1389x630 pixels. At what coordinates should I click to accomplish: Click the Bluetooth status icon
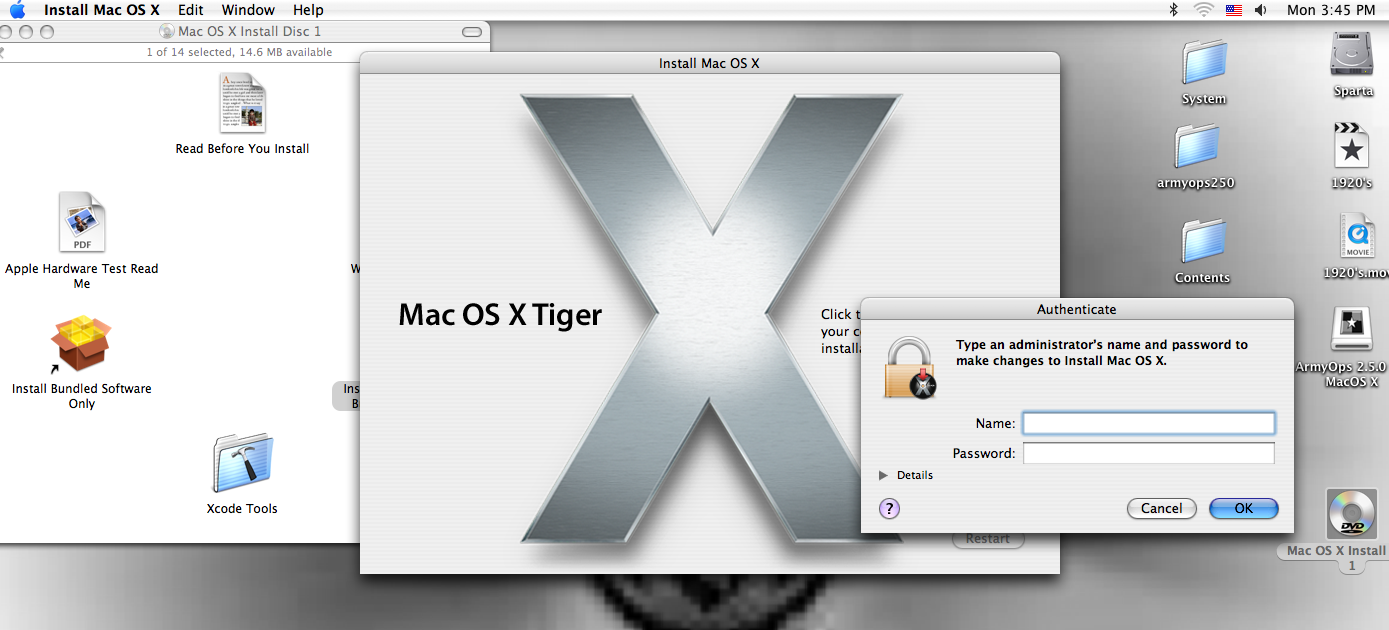click(x=1174, y=10)
